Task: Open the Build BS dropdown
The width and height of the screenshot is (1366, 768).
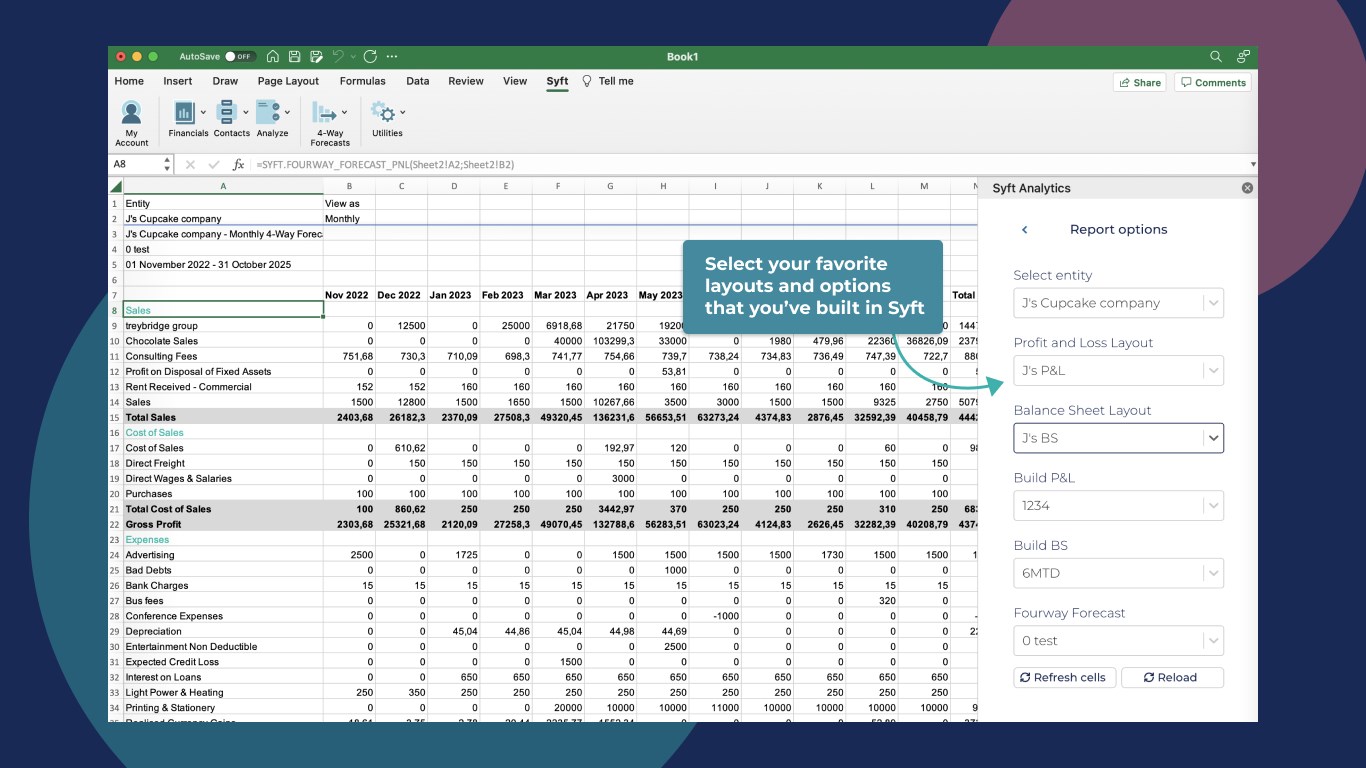Action: pyautogui.click(x=1118, y=573)
